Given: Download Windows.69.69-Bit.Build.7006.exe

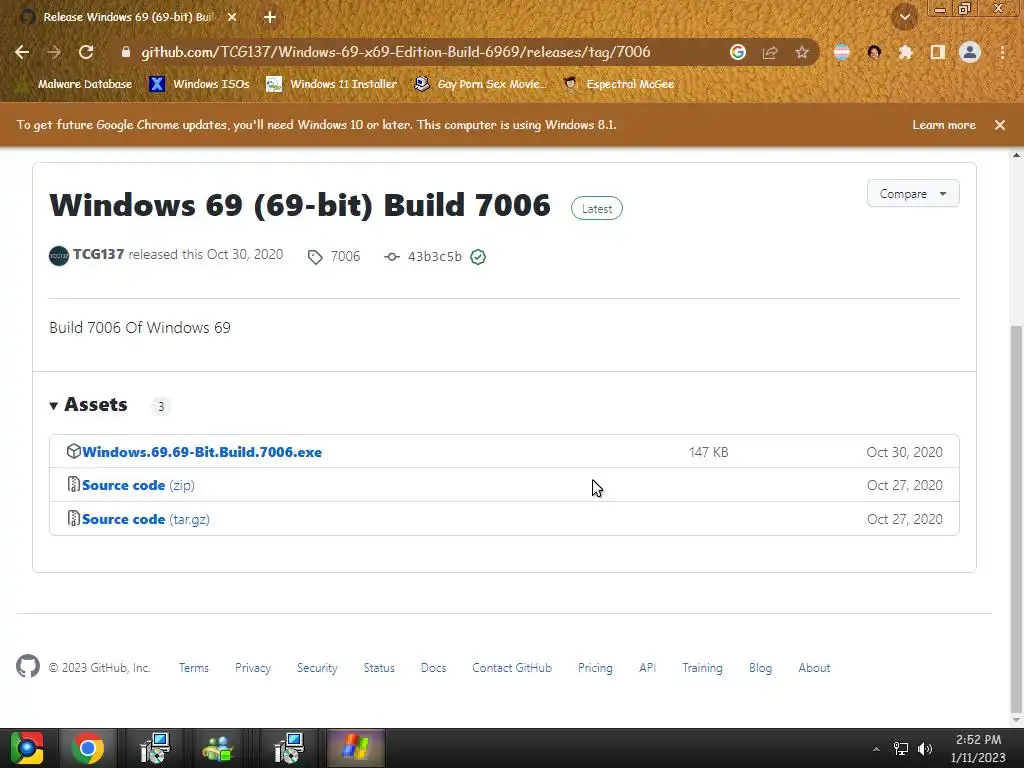Looking at the screenshot, I should coord(202,452).
